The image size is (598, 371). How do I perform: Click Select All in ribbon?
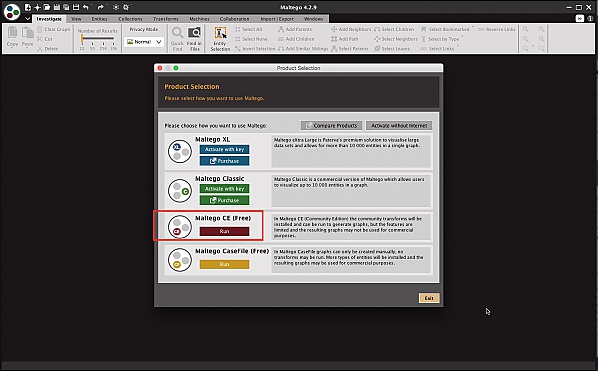(x=249, y=29)
